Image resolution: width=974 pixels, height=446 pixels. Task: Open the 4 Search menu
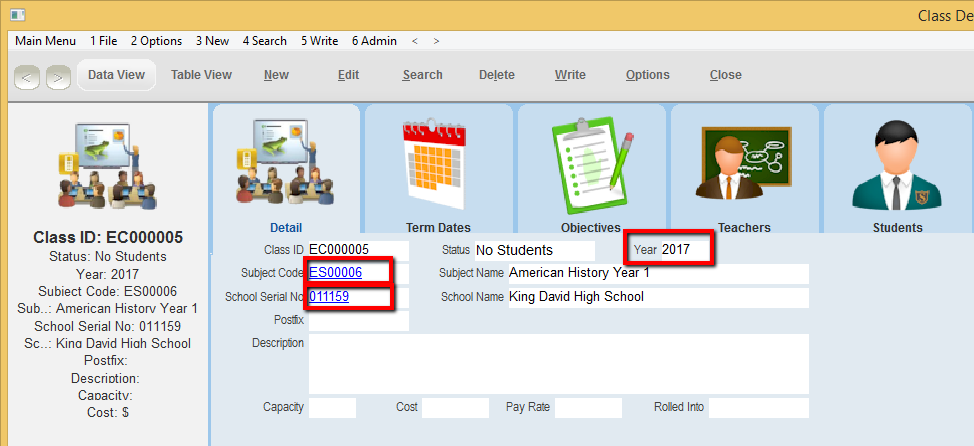264,41
